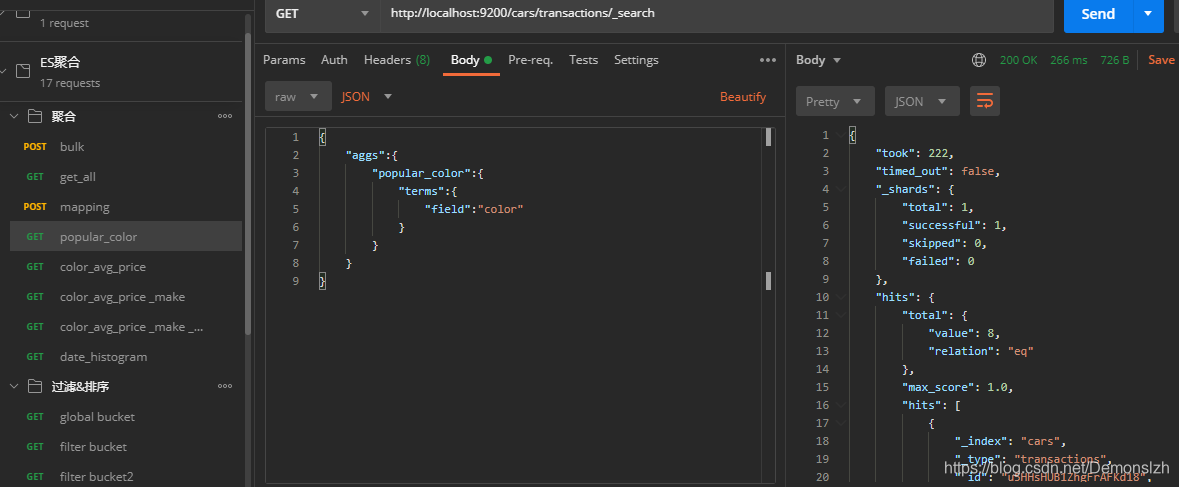The image size is (1179, 487).
Task: Open the 过滤&排序 folder options ellipsis
Action: tap(225, 387)
